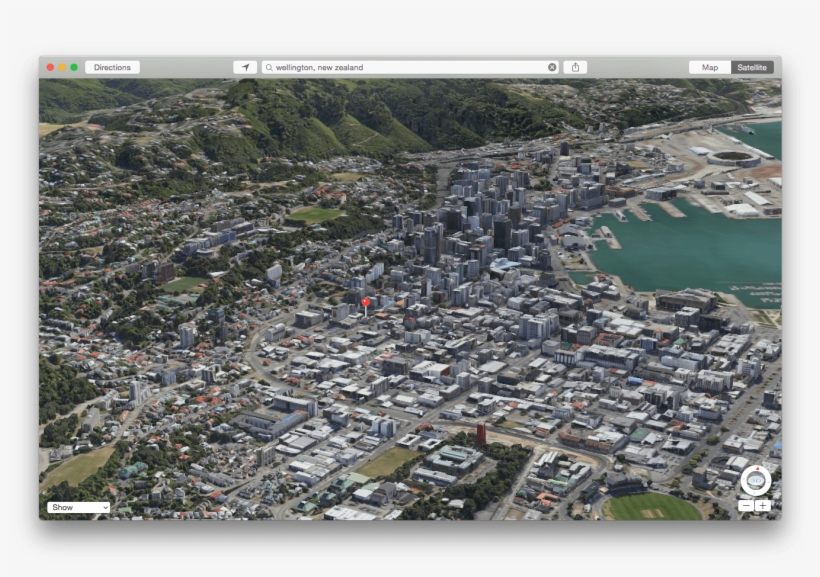820x577 pixels.
Task: Toggle 3D perspective using the compass control
Action: point(755,480)
